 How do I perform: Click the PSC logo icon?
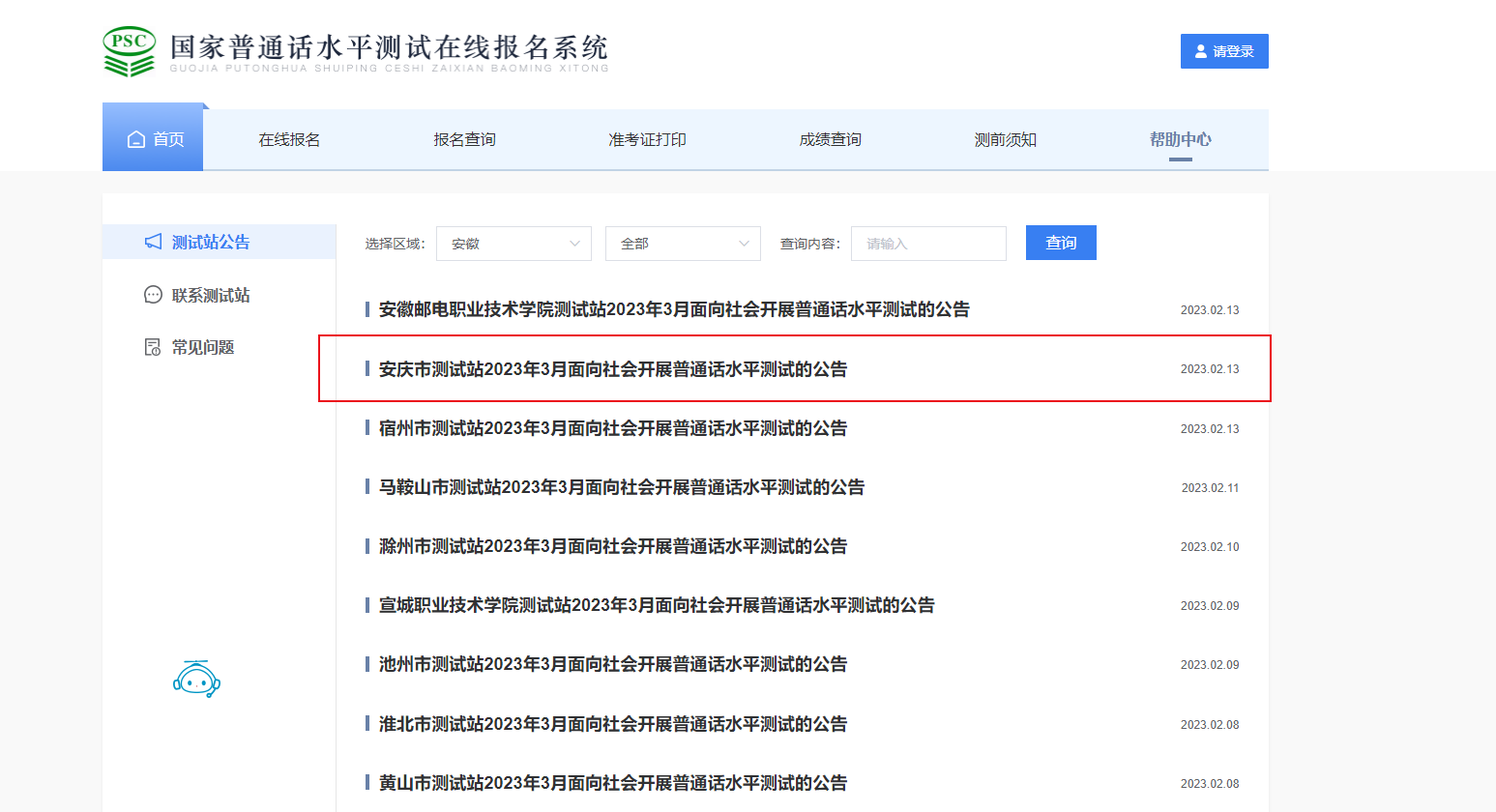coord(129,51)
